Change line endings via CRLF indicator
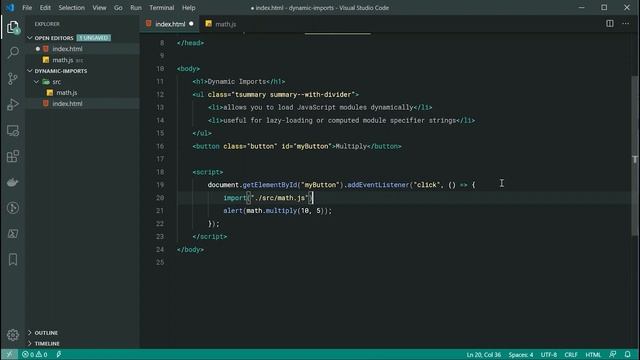This screenshot has height=360, width=640. (571, 355)
